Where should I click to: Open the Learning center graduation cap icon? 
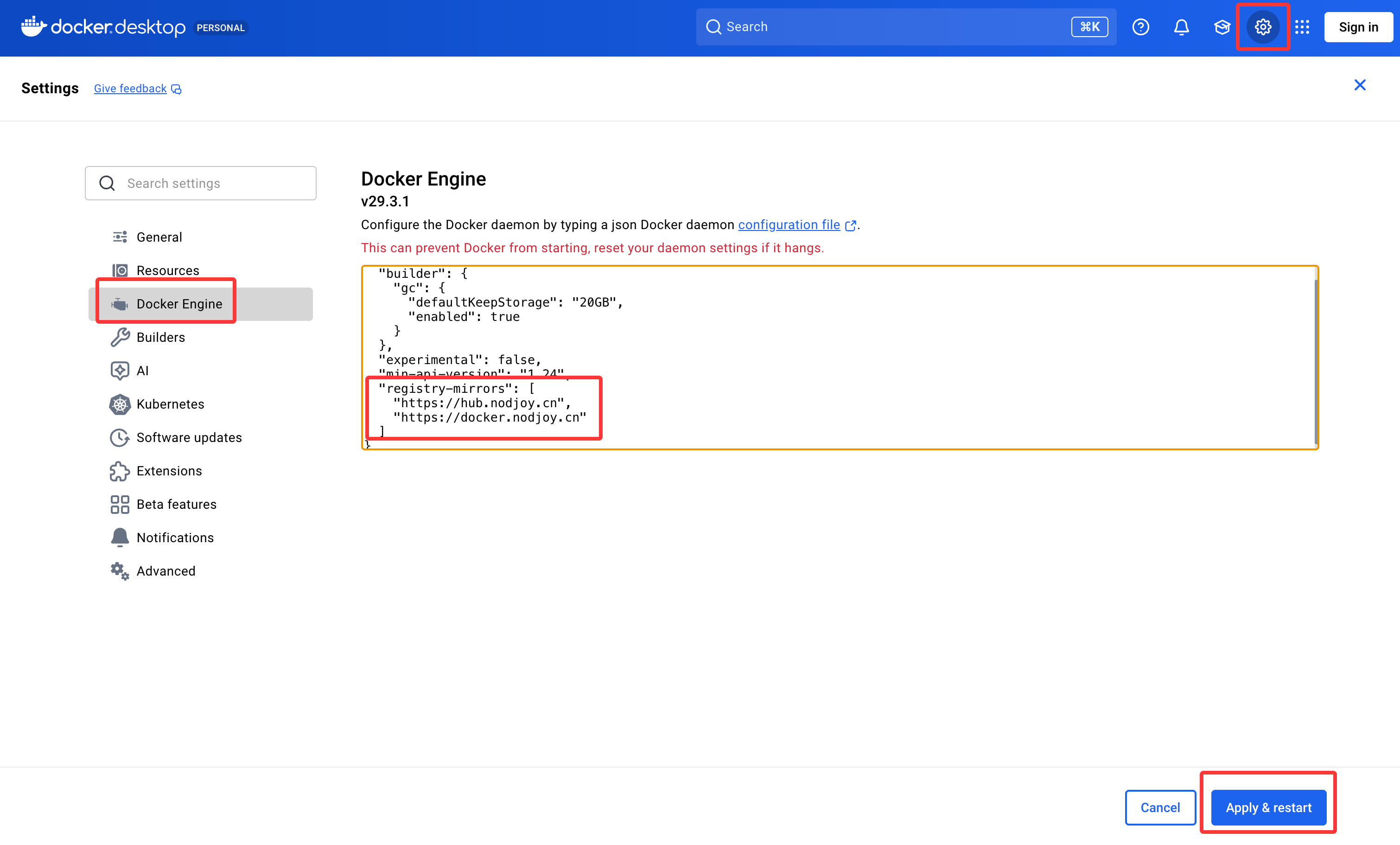click(x=1222, y=27)
